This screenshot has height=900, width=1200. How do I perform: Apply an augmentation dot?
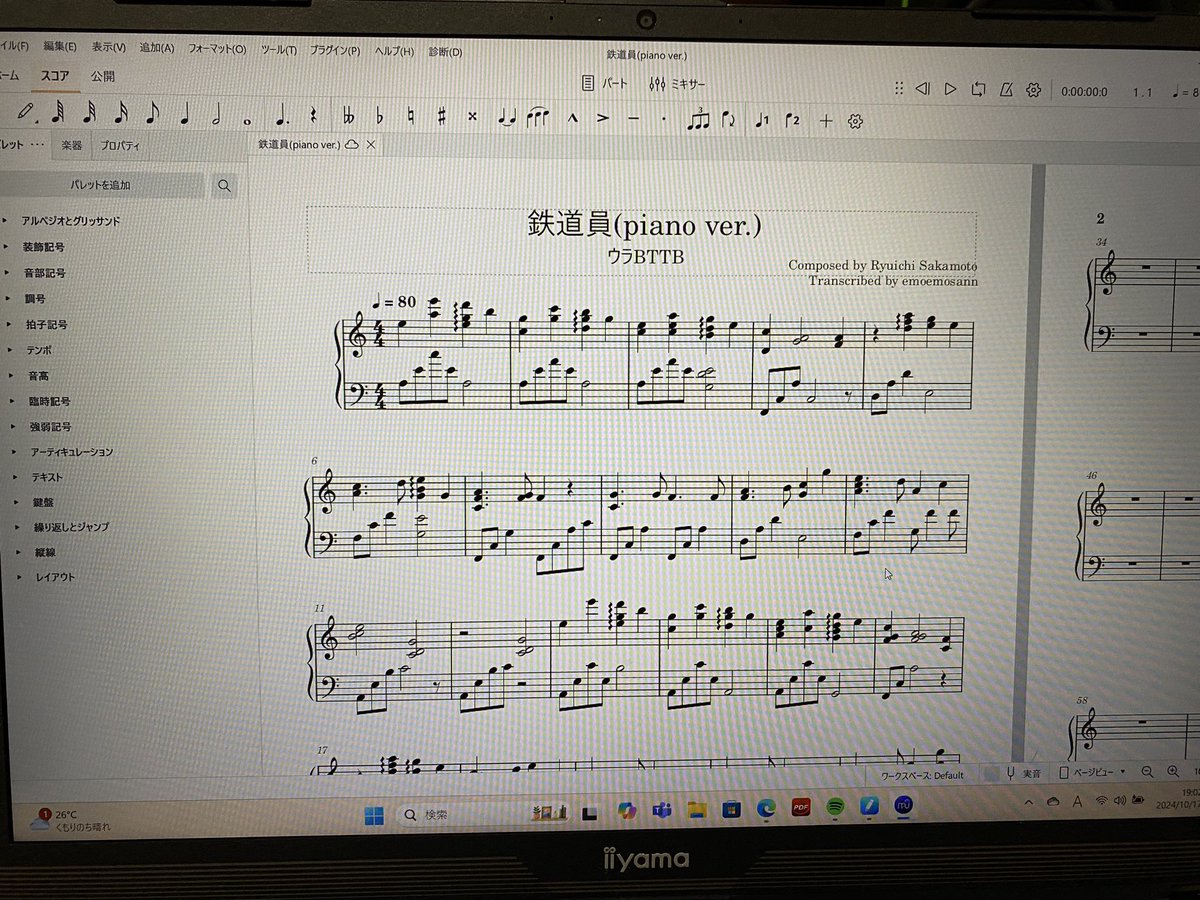click(280, 119)
